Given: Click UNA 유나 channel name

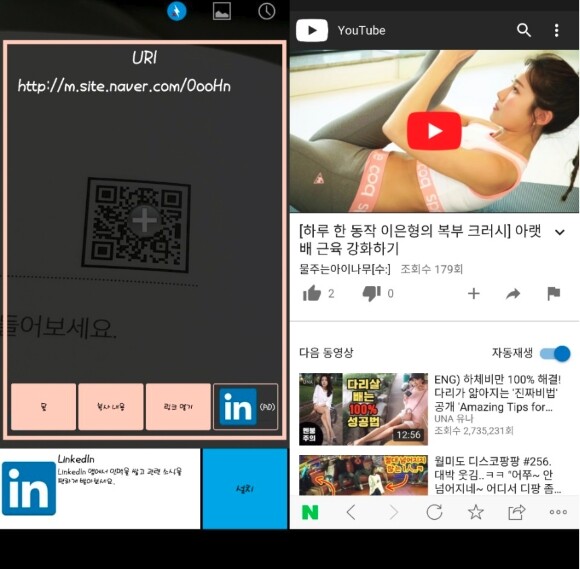Looking at the screenshot, I should pos(454,419).
